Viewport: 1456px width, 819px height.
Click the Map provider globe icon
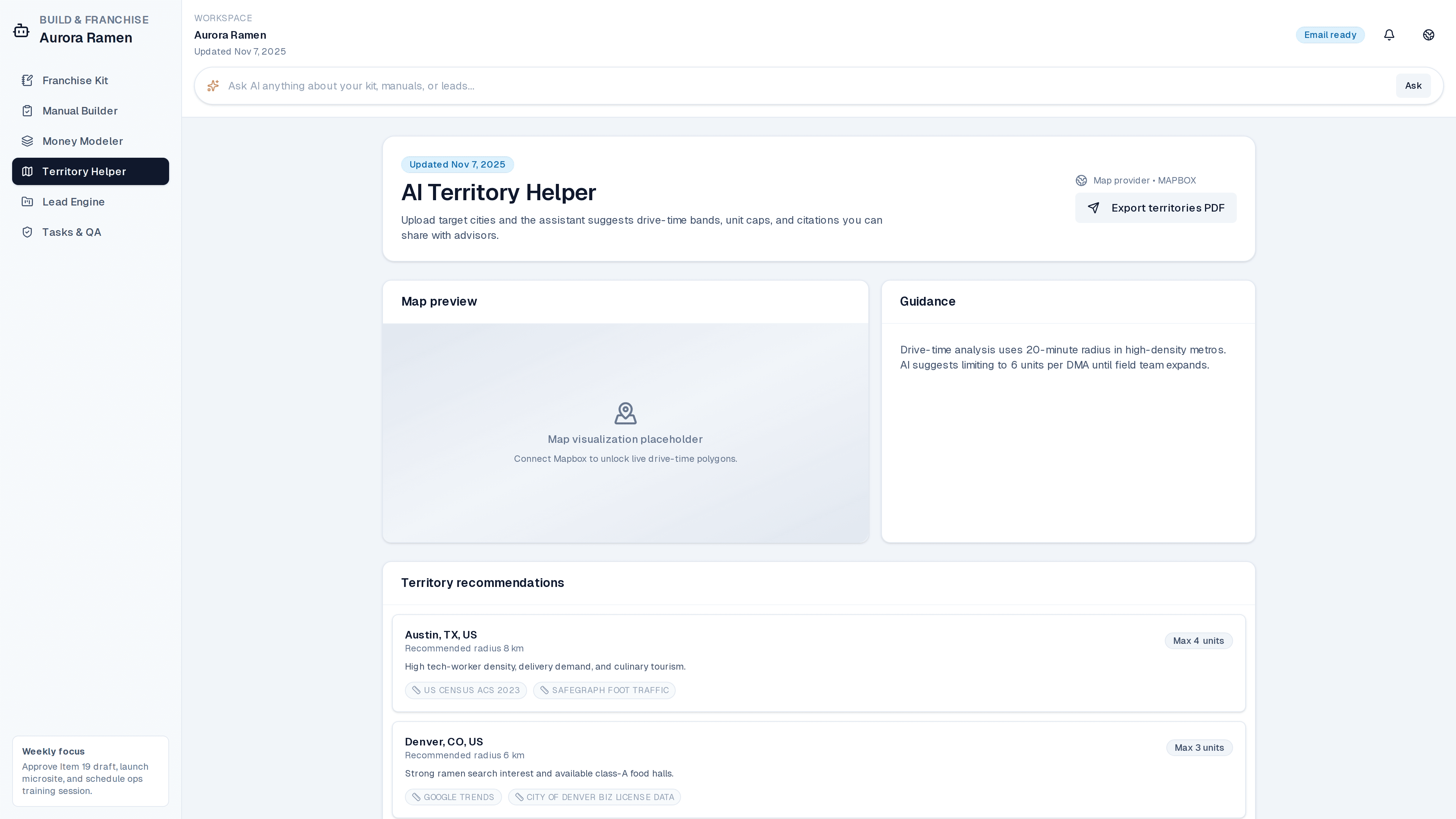[1081, 180]
